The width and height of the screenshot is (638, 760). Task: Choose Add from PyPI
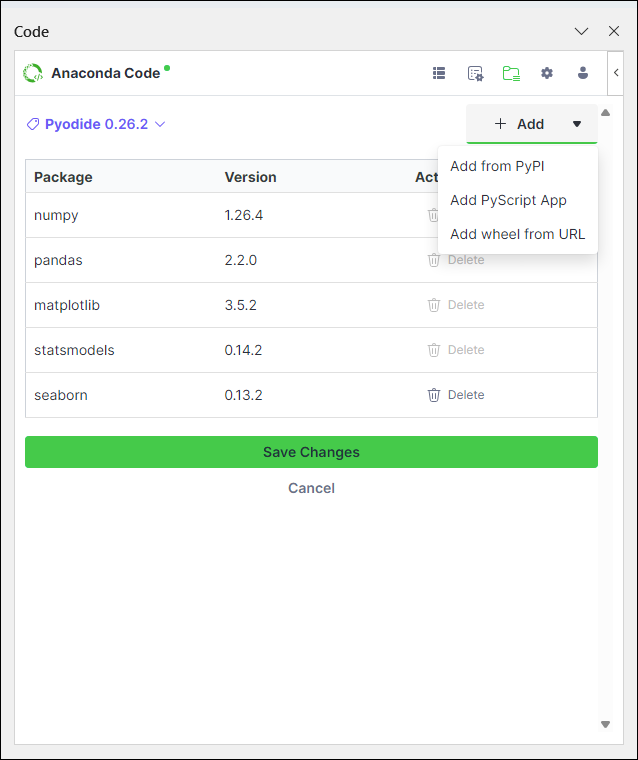[497, 166]
